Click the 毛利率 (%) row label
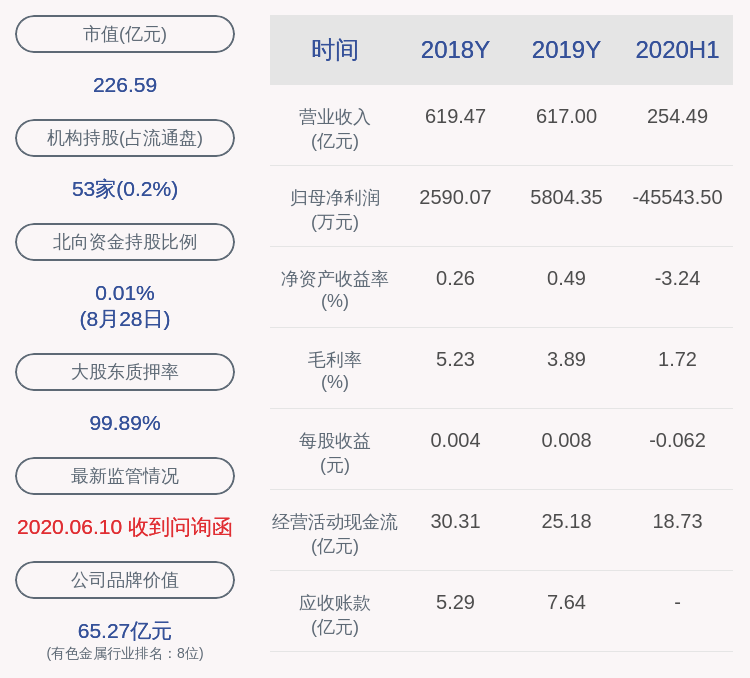750x678 pixels. point(335,371)
